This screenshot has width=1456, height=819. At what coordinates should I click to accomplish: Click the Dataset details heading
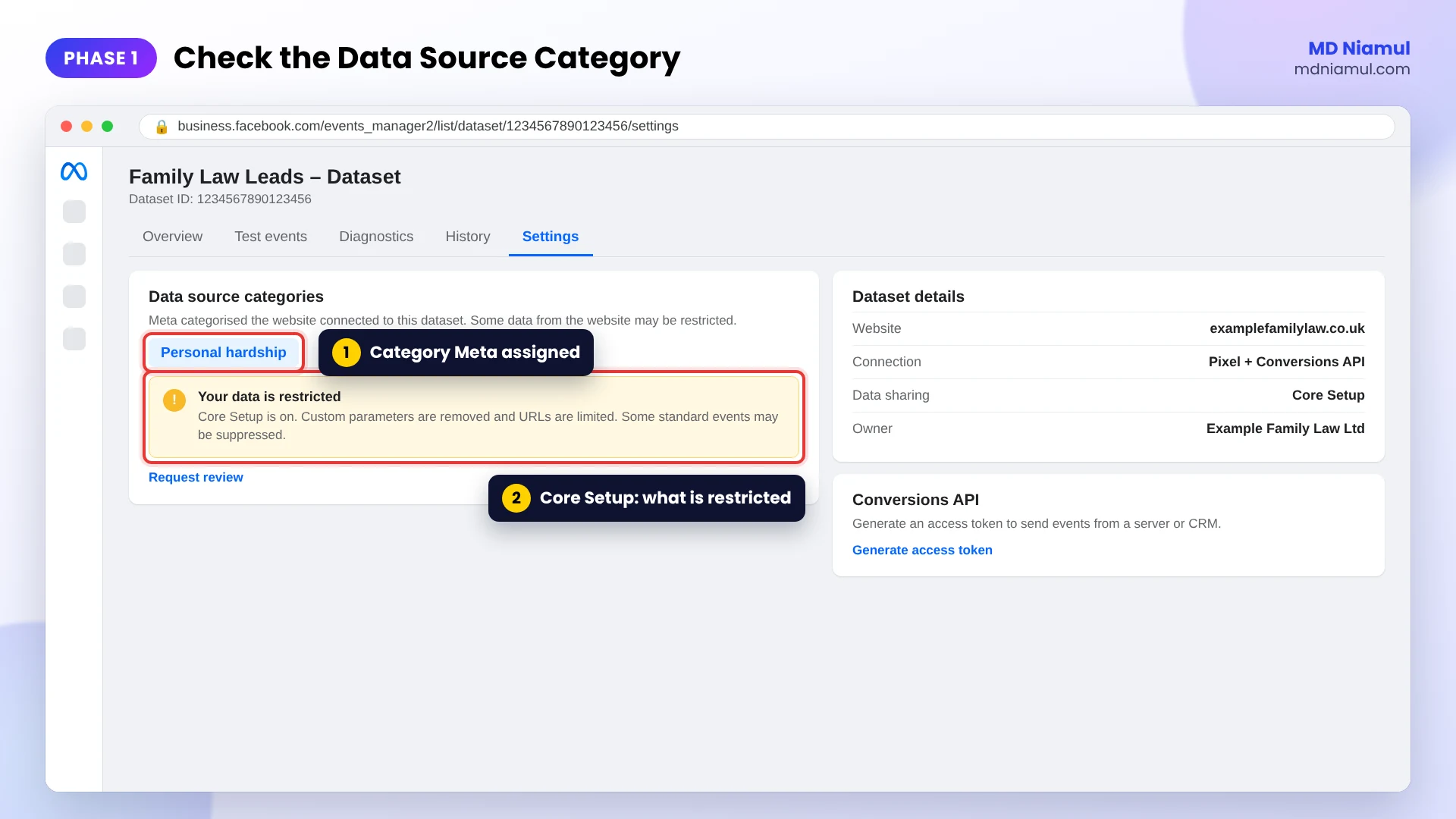pos(908,297)
